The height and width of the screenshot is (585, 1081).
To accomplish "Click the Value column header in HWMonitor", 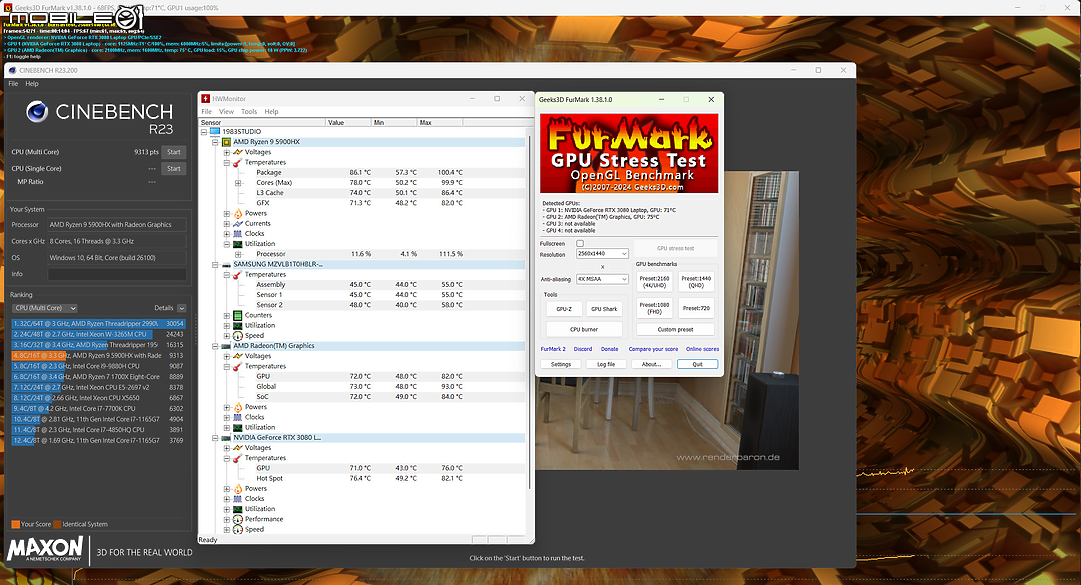I will (x=348, y=123).
